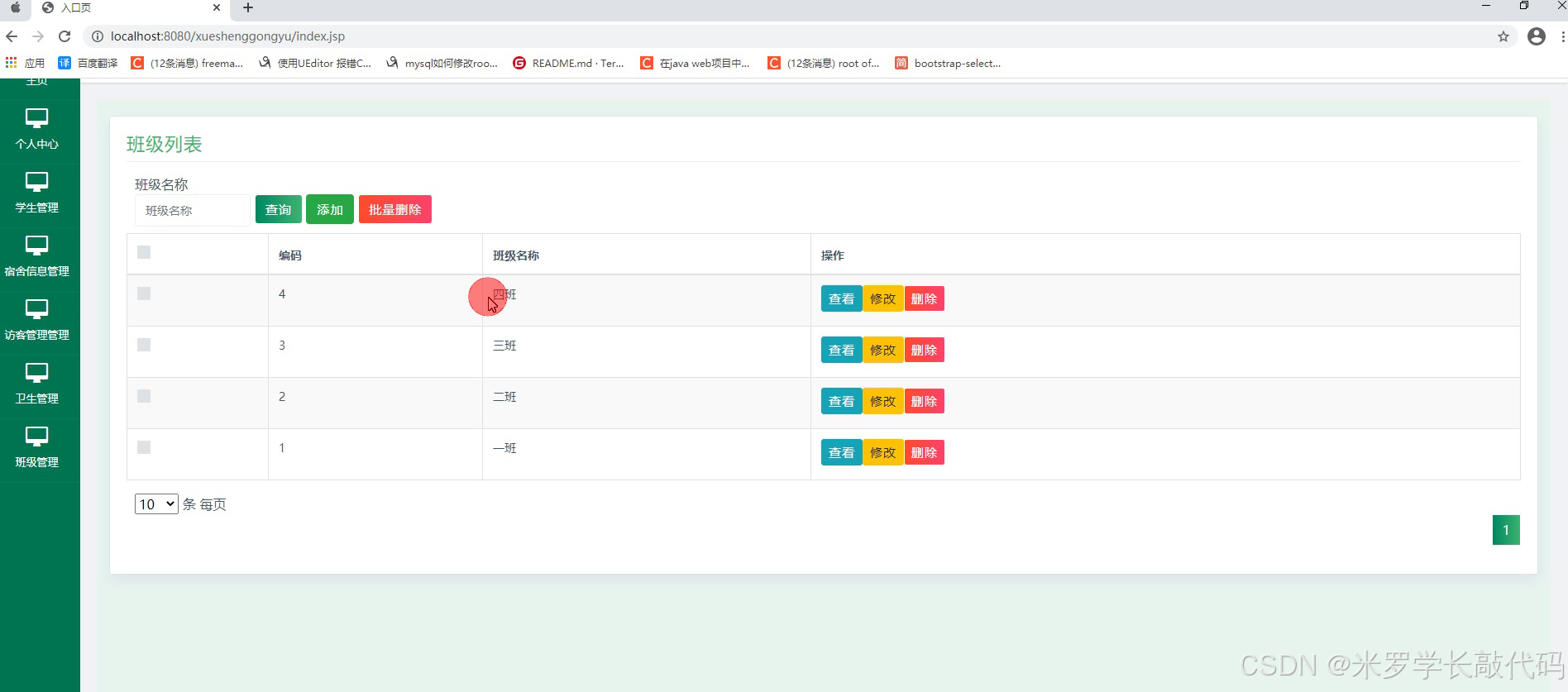The image size is (1568, 692).
Task: Open 百度翻译 bookmark
Action: pos(88,63)
